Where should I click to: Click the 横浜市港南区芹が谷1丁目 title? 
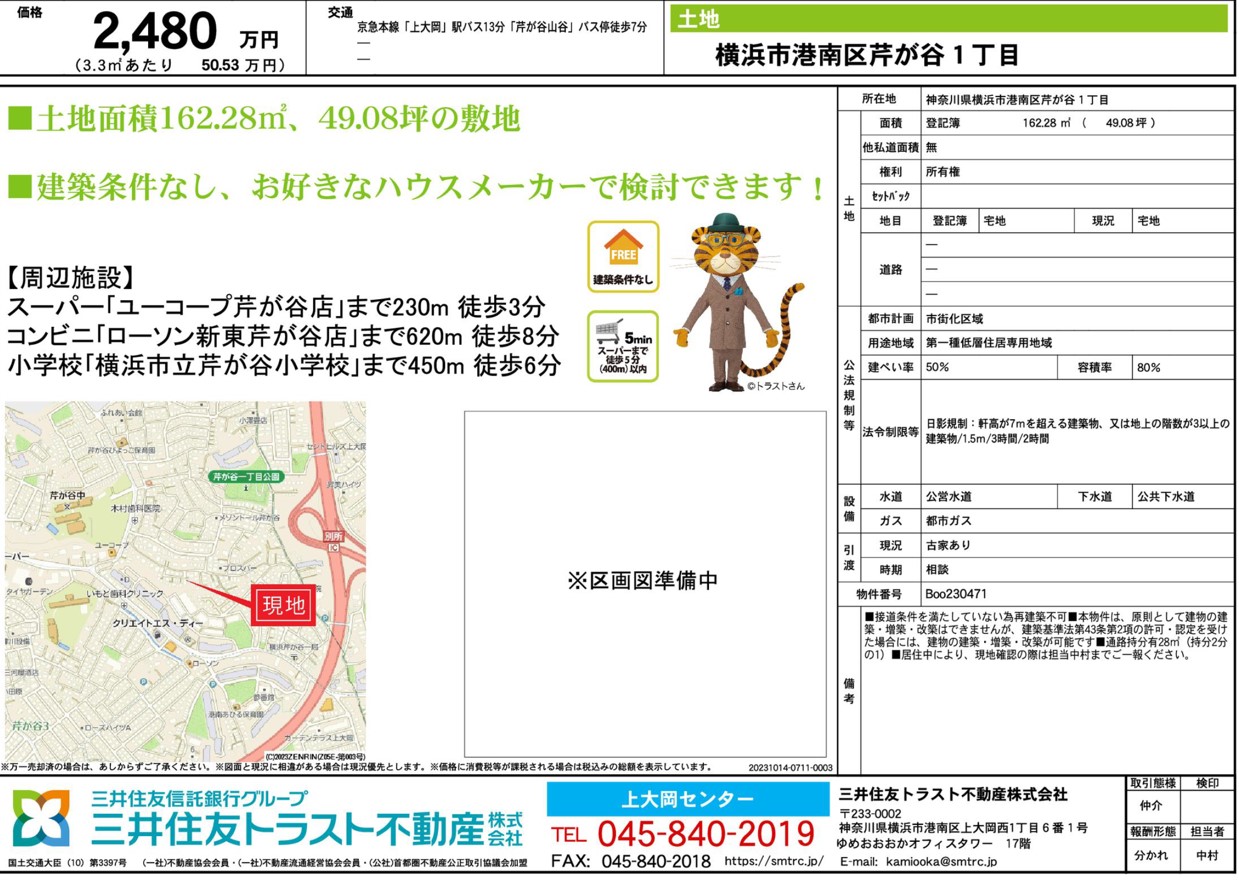867,55
